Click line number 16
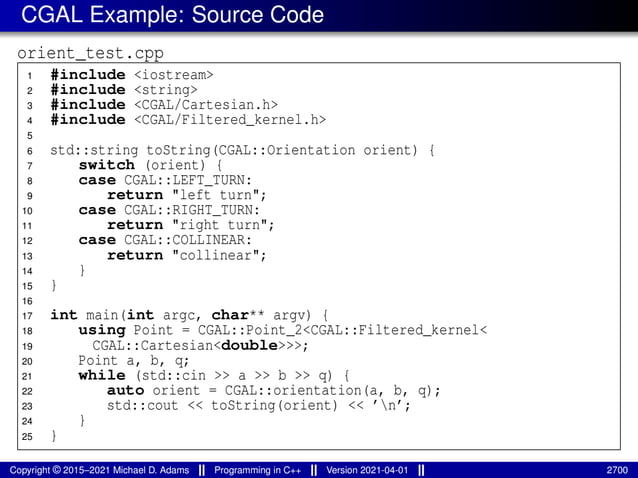Image resolution: width=638 pixels, height=478 pixels. coord(27,301)
